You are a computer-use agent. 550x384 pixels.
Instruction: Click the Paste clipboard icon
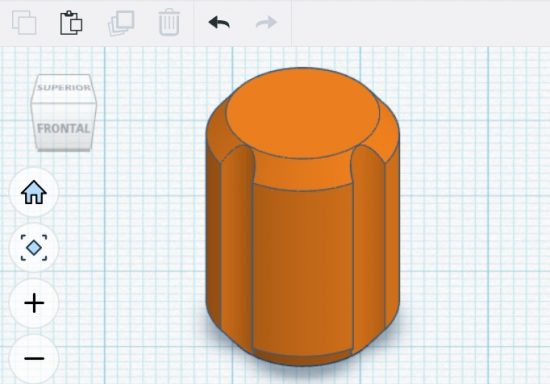71,23
